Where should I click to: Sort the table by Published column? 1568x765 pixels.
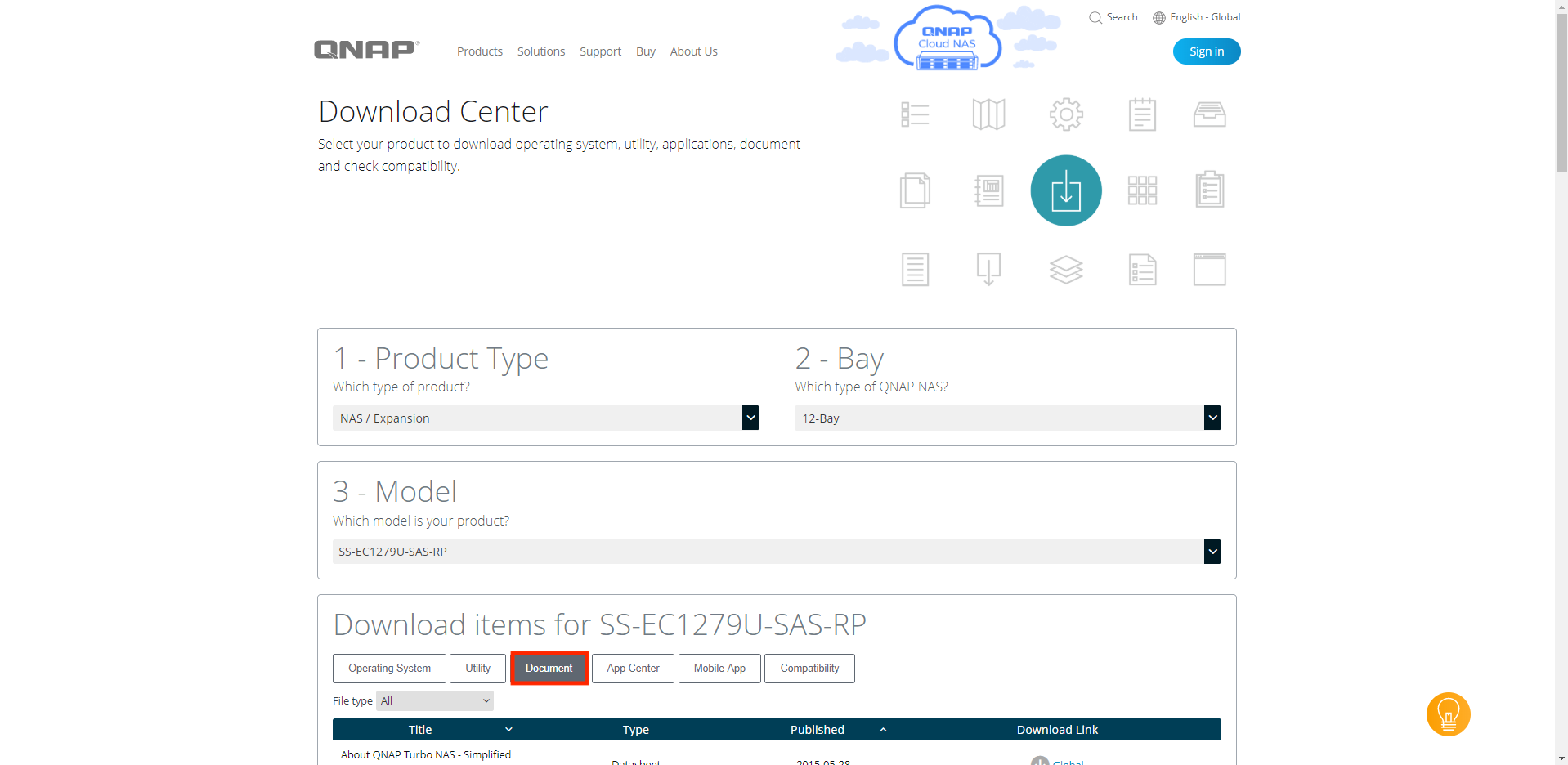point(818,729)
